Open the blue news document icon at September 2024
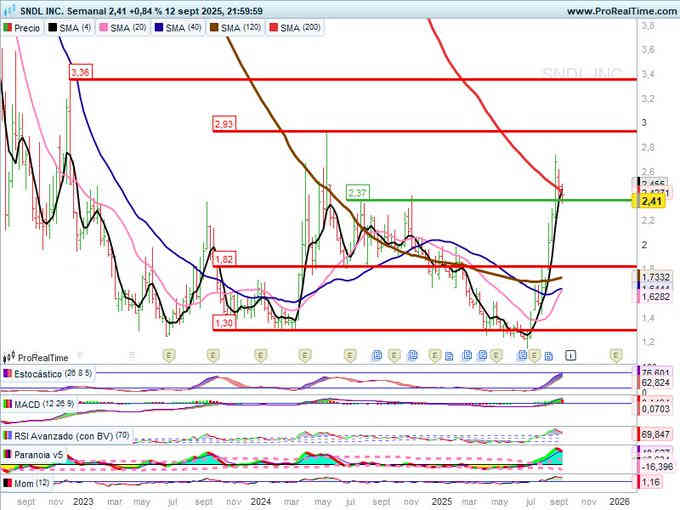The image size is (680, 510). click(x=377, y=356)
